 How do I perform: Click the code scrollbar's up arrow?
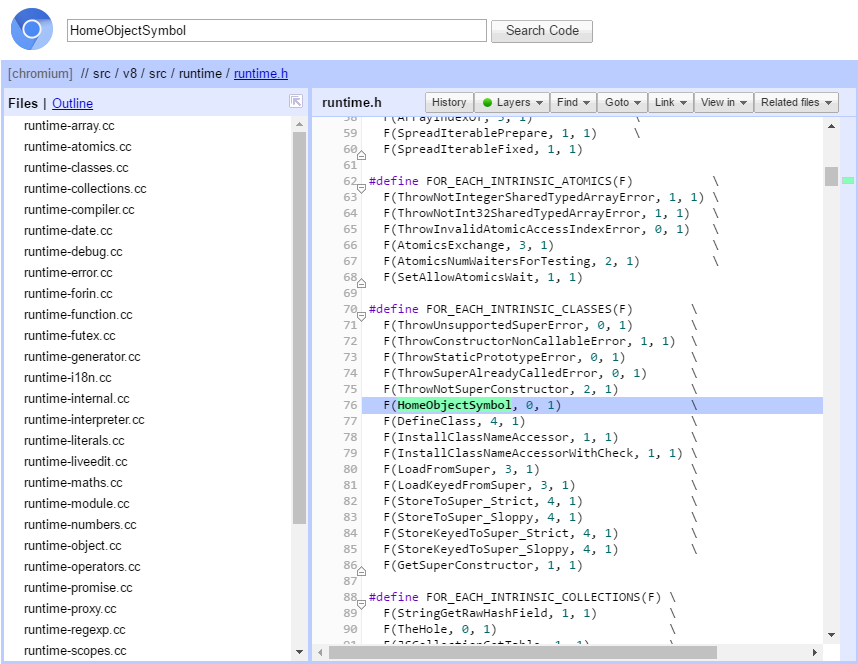(831, 126)
